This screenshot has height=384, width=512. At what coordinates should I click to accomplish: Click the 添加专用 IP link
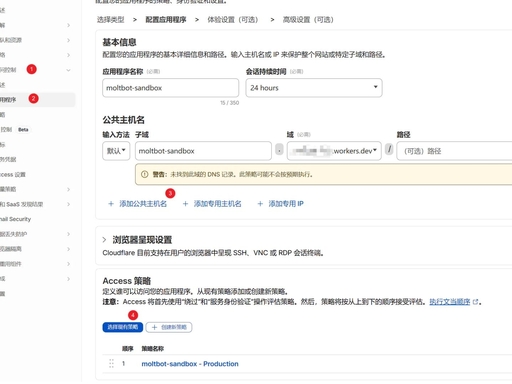click(281, 204)
